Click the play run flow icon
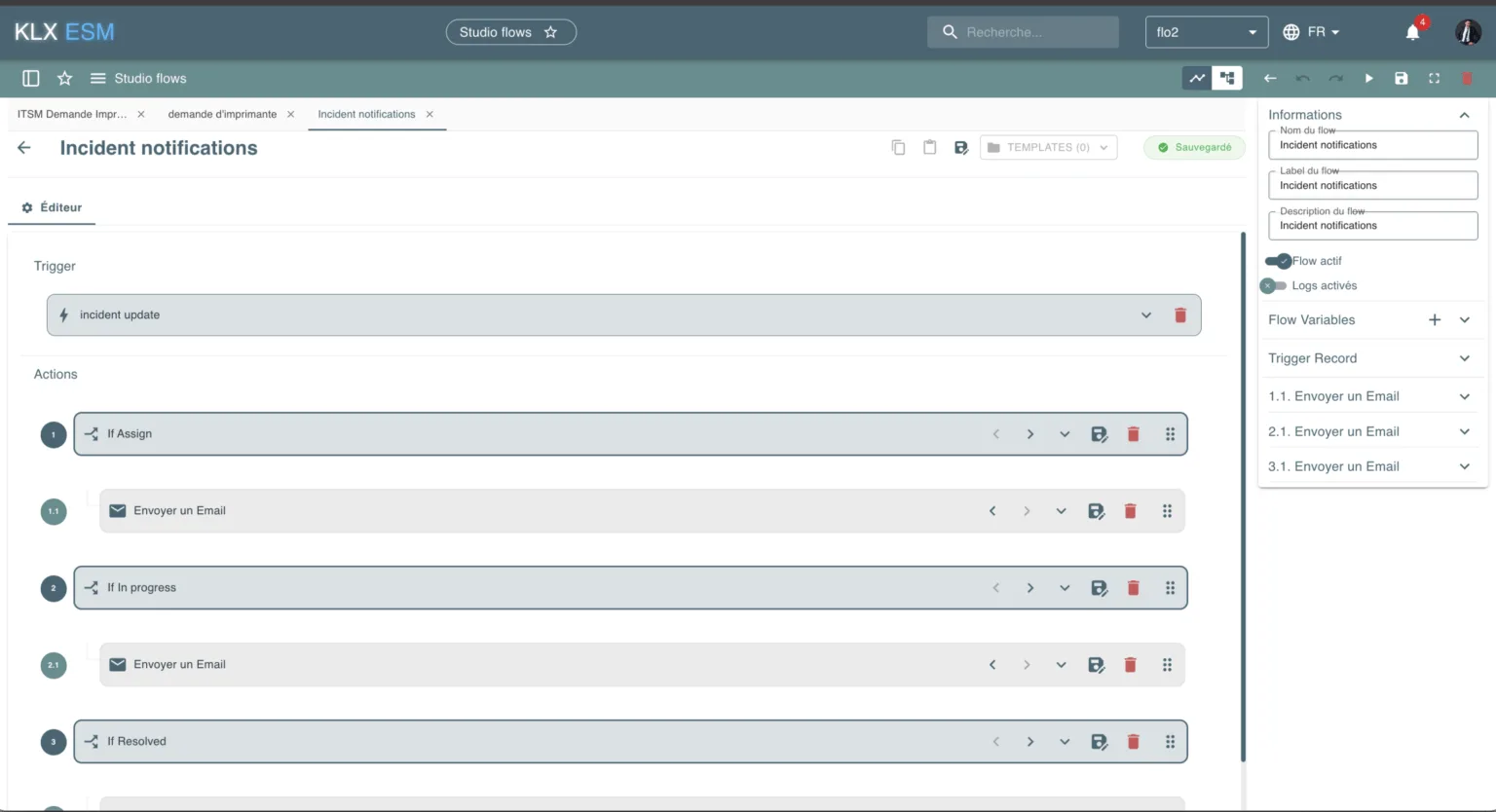The width and height of the screenshot is (1496, 812). click(1368, 78)
